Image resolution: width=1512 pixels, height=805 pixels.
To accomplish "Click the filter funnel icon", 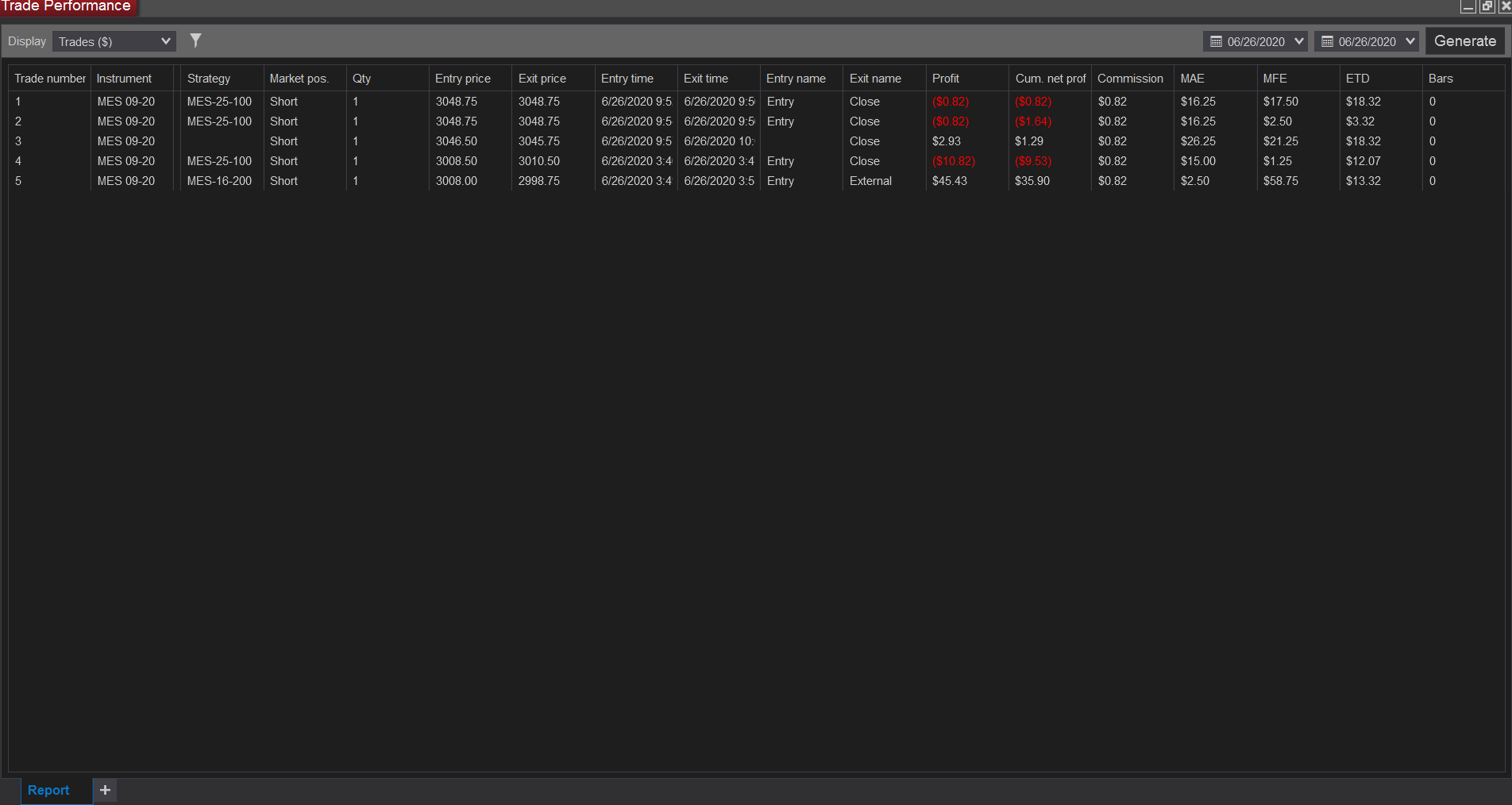I will (x=195, y=40).
